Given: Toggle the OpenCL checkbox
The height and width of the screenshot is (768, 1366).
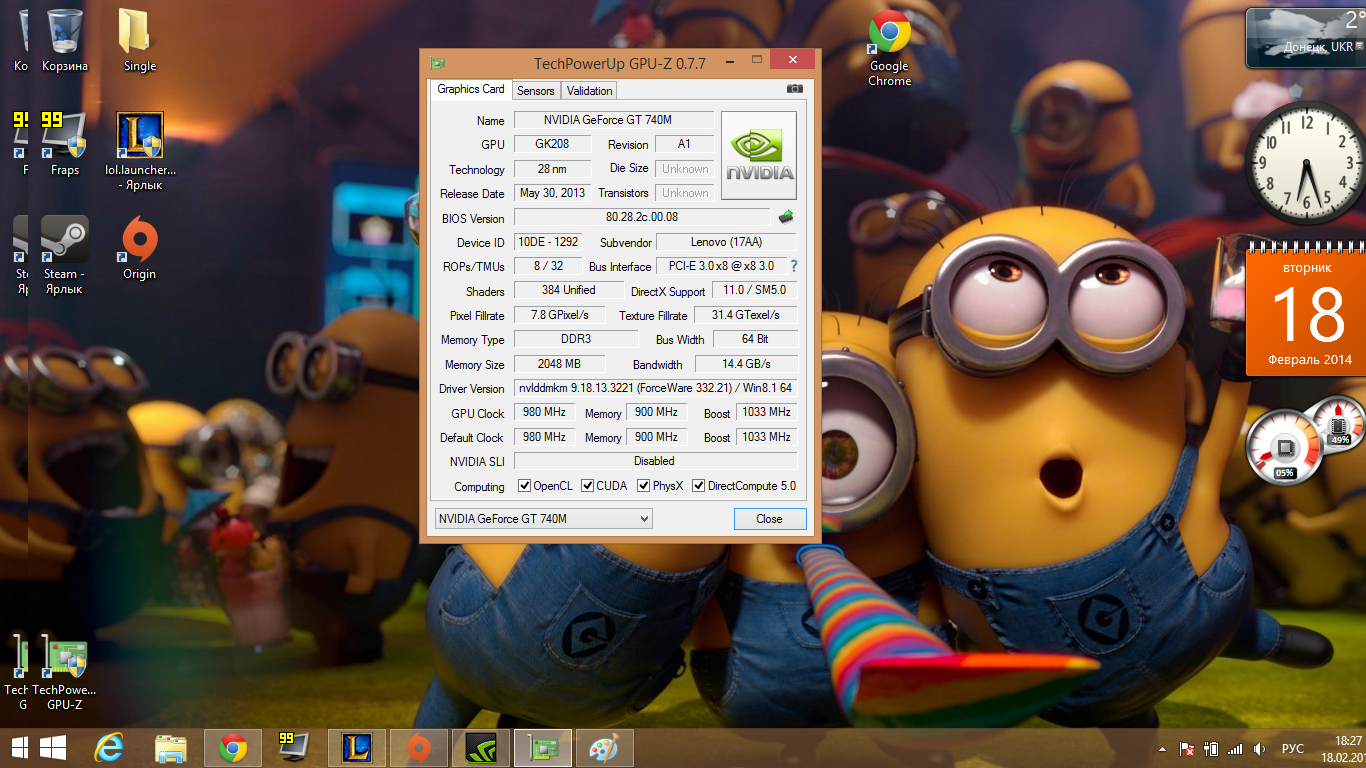Looking at the screenshot, I should click(525, 486).
